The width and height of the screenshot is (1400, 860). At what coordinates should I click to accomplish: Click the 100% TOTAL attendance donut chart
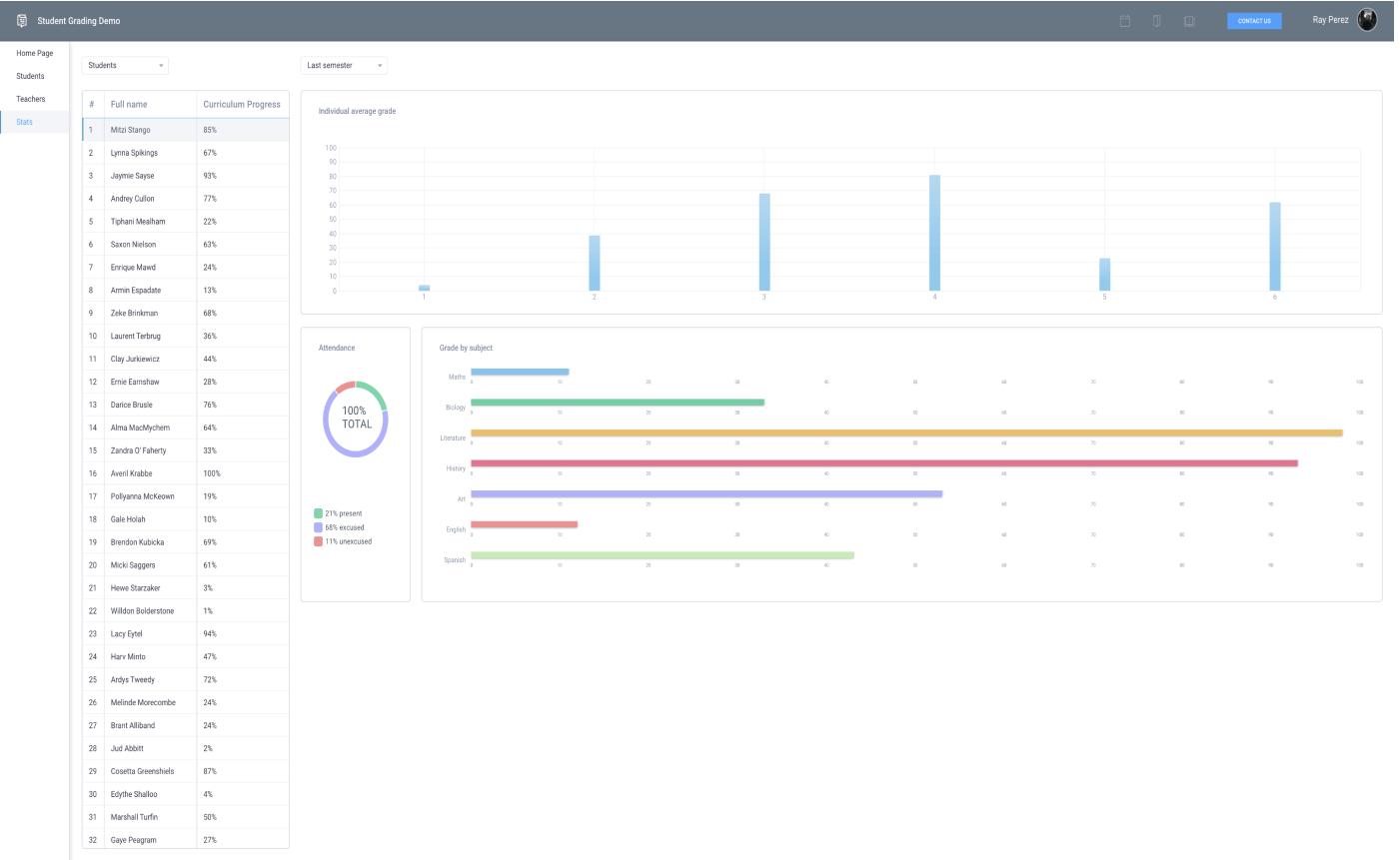pyautogui.click(x=356, y=417)
